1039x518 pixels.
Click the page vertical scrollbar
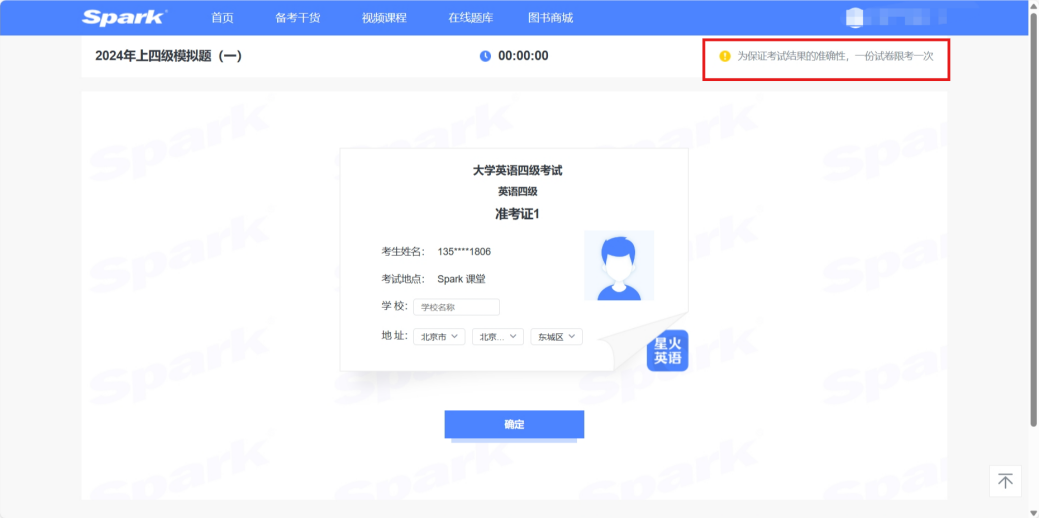coord(1033,200)
